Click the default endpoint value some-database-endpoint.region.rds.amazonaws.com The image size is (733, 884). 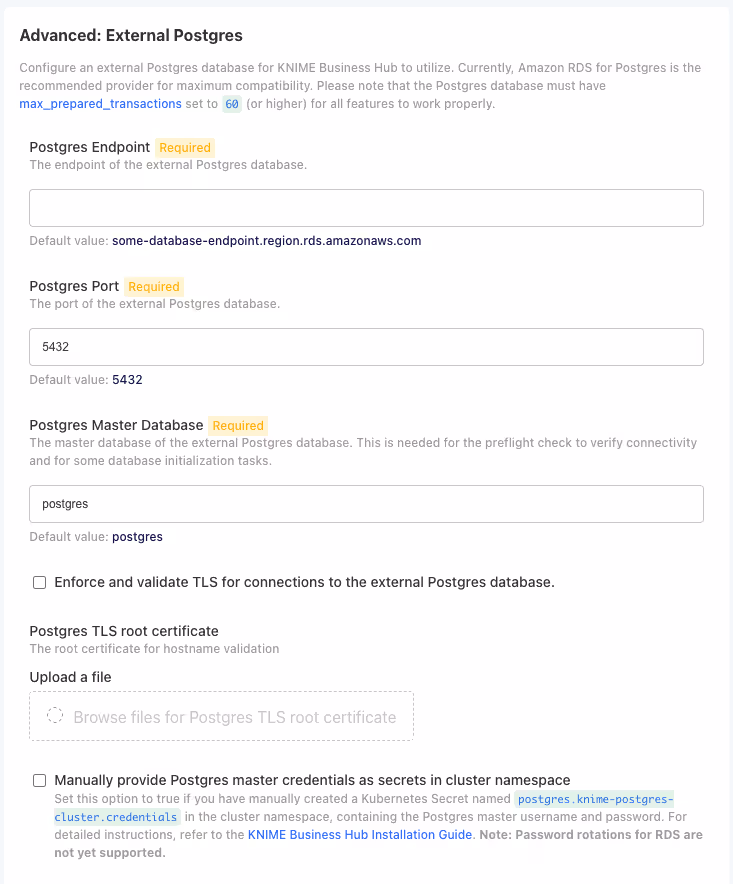tap(265, 241)
